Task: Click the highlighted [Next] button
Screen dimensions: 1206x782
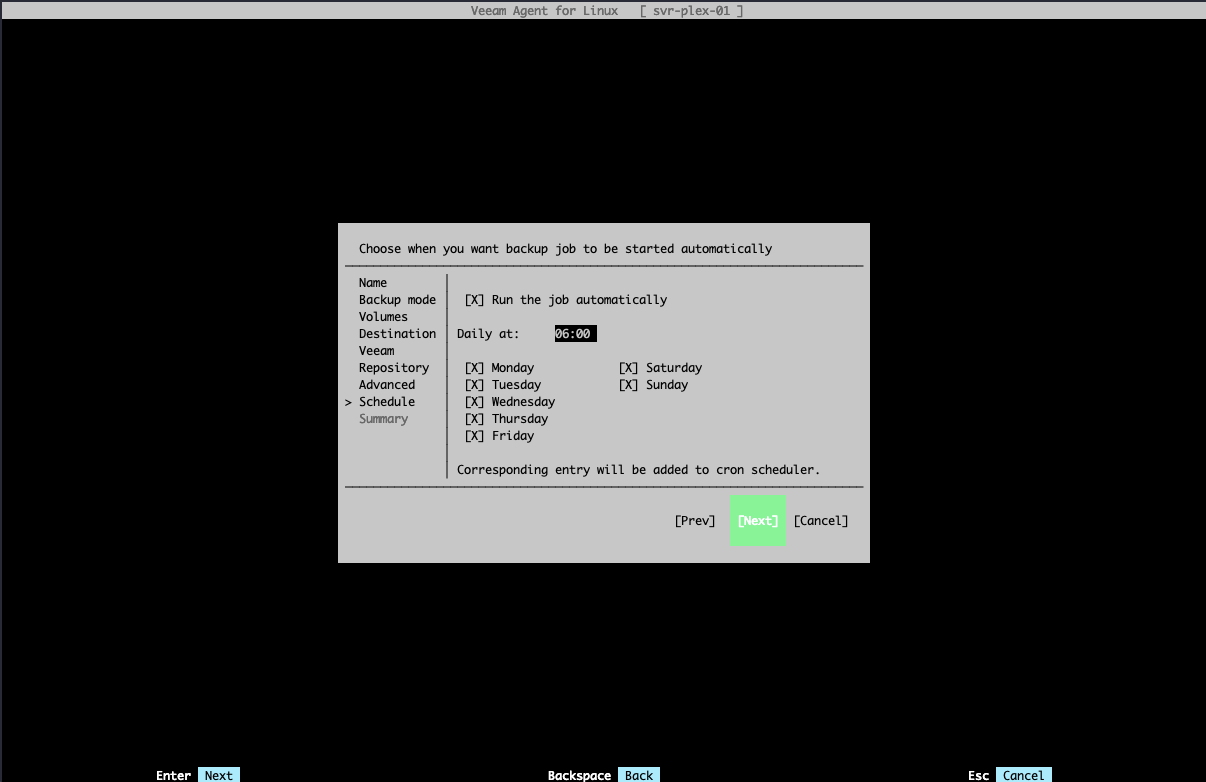Action: pyautogui.click(x=758, y=521)
